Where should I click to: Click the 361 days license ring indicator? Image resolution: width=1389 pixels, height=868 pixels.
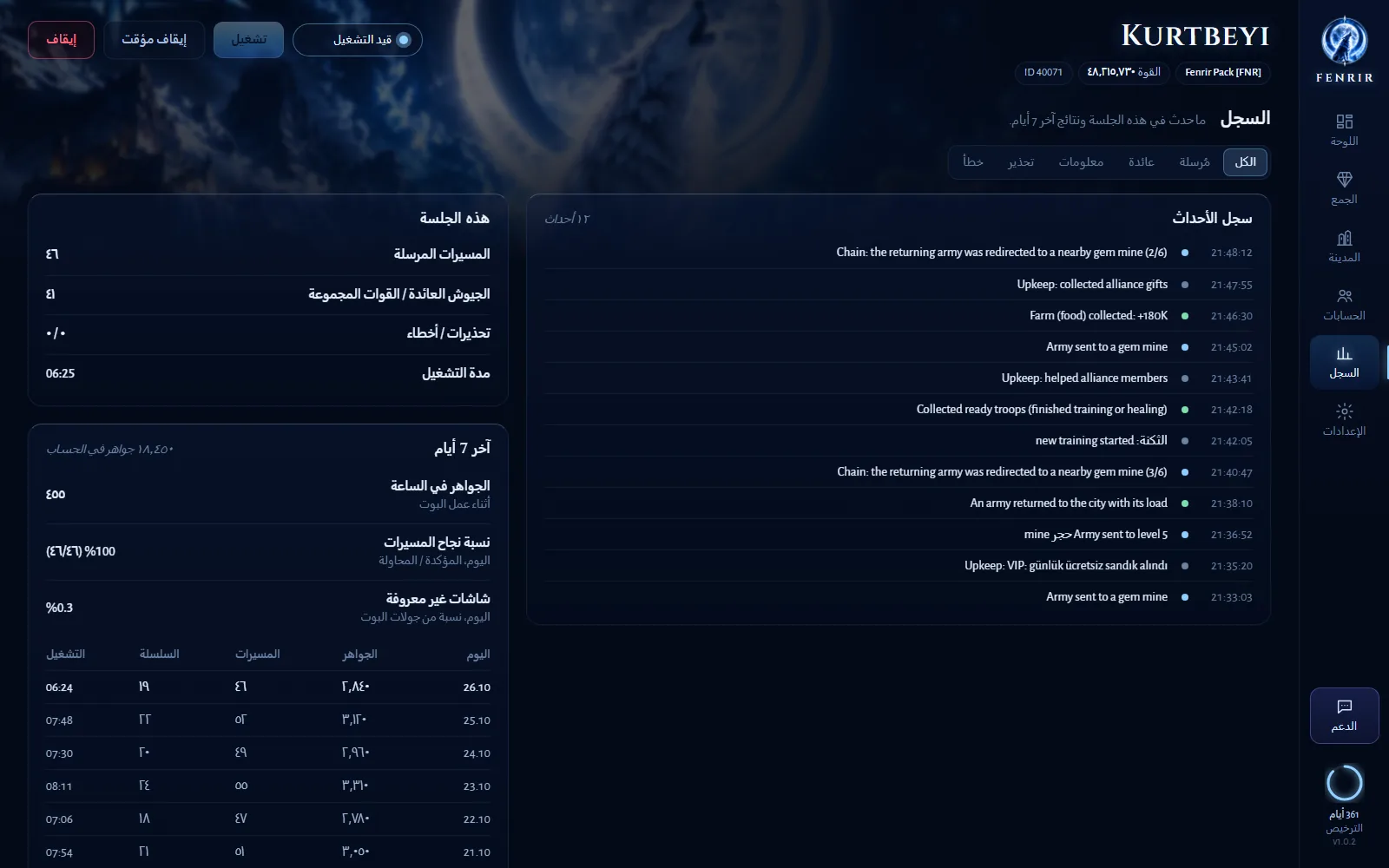(x=1344, y=783)
